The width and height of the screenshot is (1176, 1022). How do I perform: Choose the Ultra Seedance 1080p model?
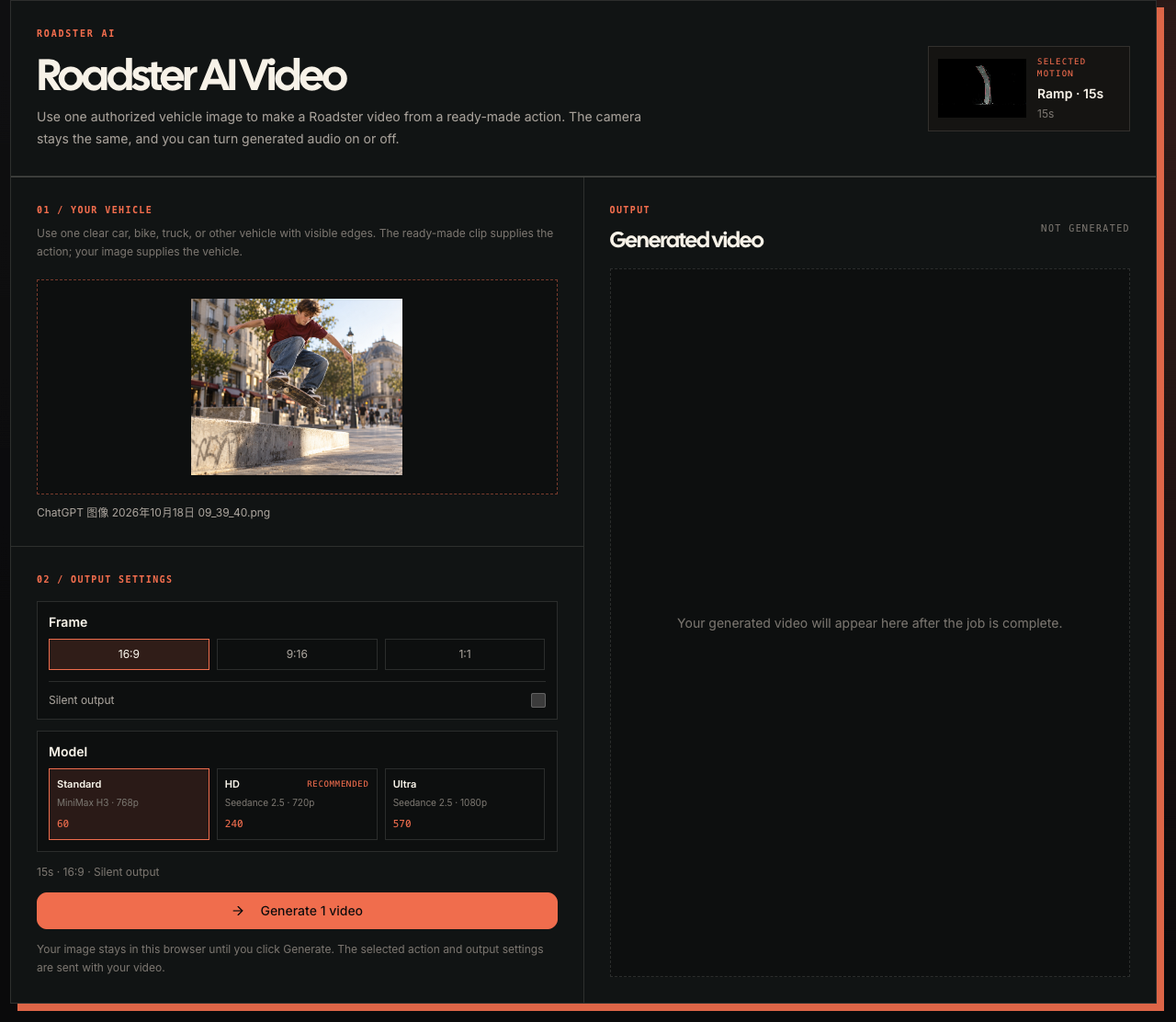(465, 804)
